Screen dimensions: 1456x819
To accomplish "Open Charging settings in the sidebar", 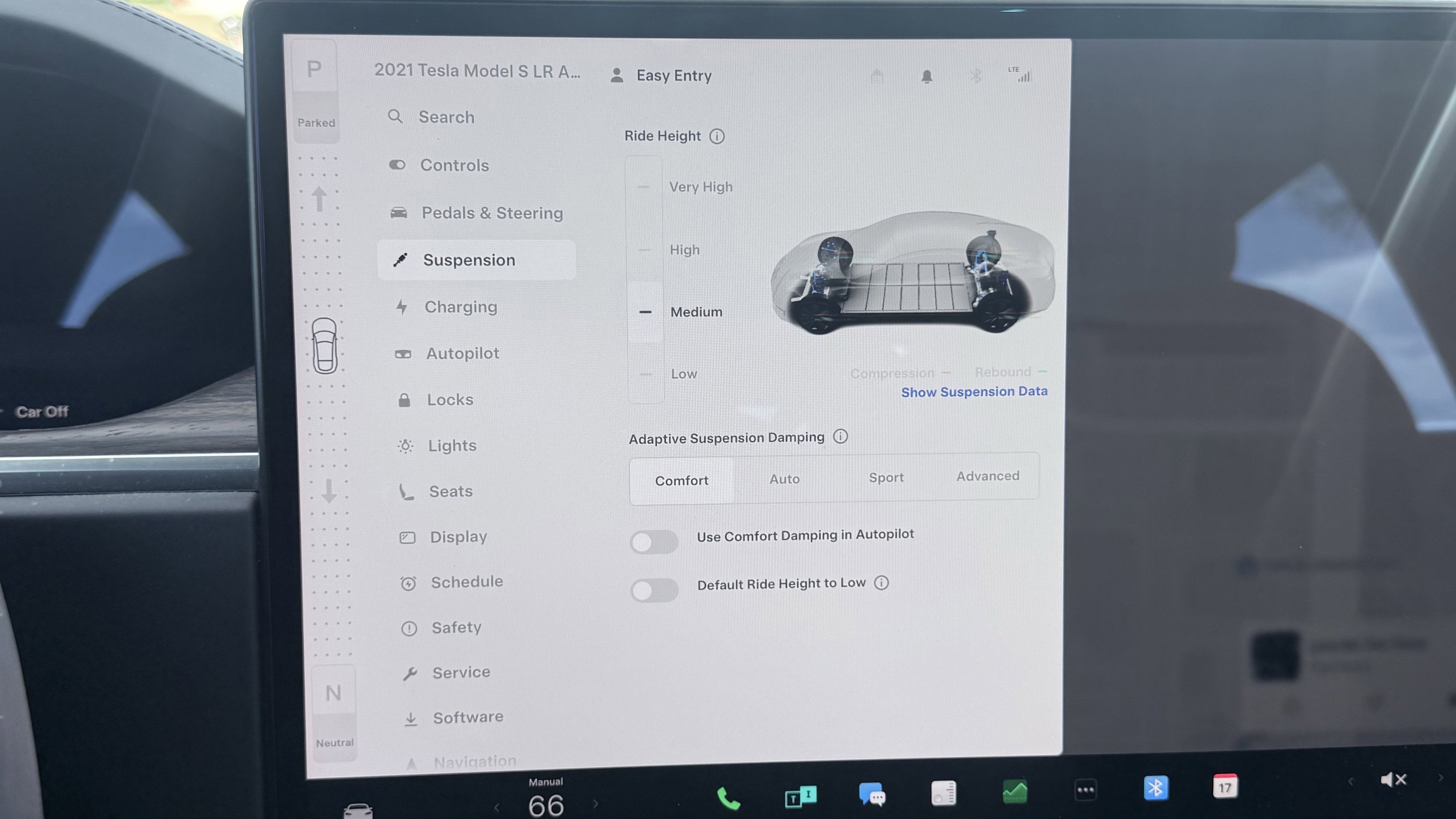I will click(x=461, y=306).
